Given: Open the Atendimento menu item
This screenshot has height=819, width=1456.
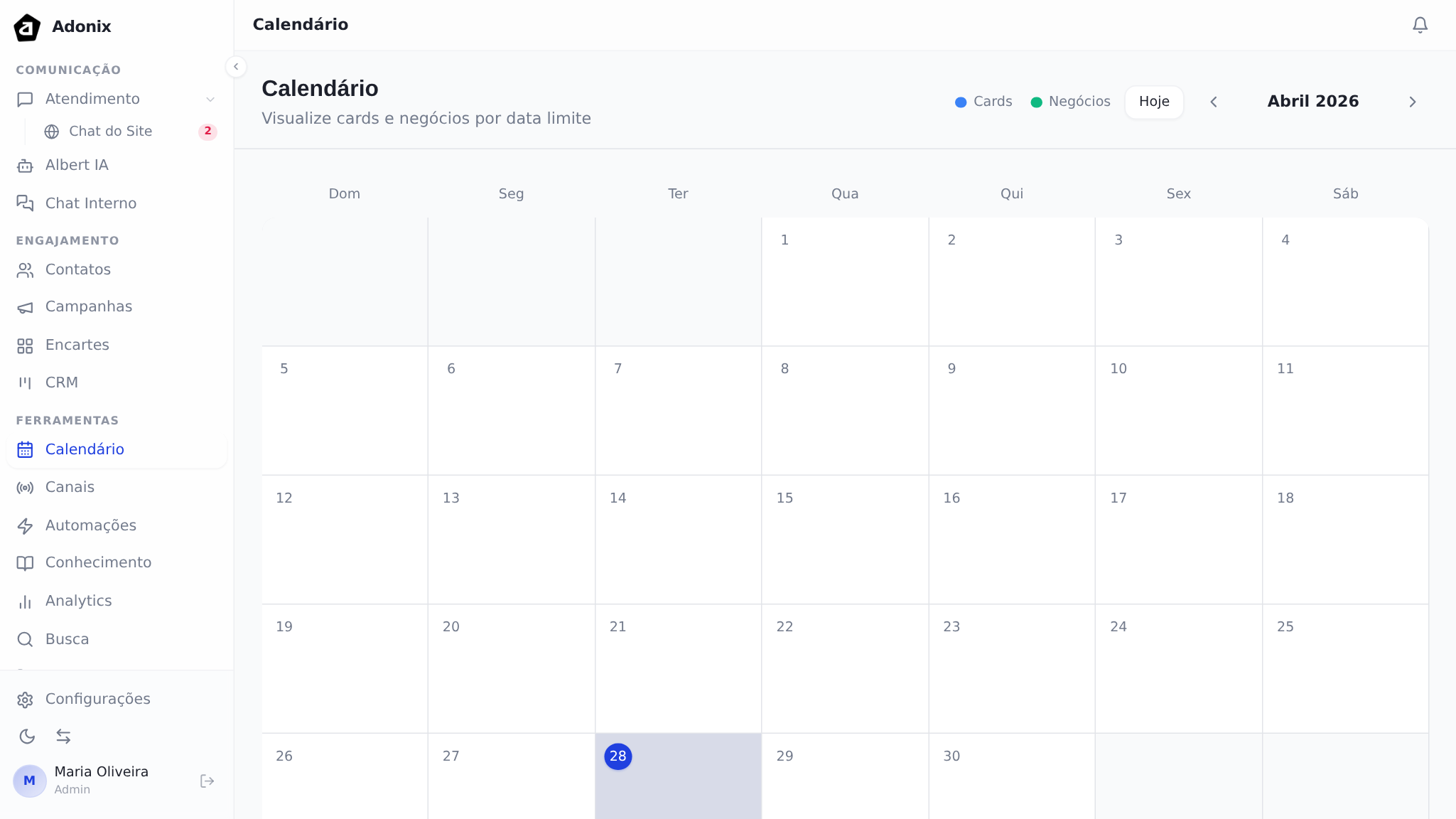Looking at the screenshot, I should [117, 100].
